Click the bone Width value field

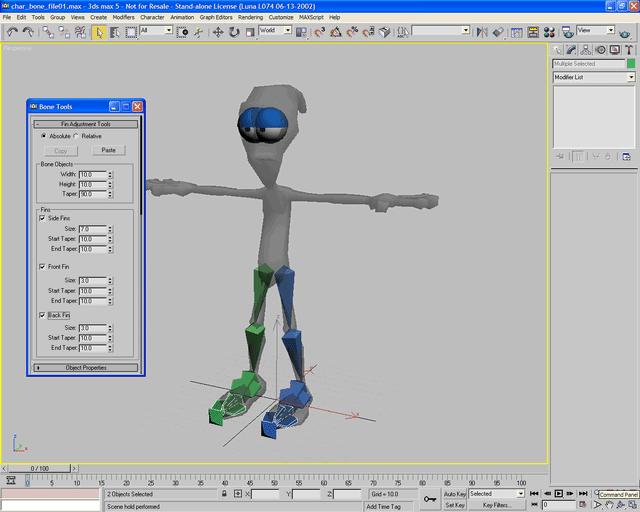coord(91,175)
